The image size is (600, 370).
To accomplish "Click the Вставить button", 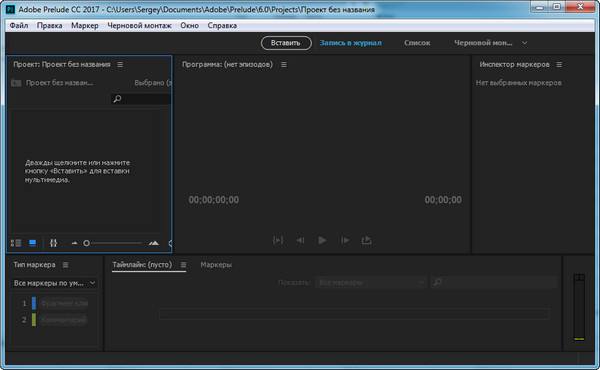I will [x=286, y=43].
